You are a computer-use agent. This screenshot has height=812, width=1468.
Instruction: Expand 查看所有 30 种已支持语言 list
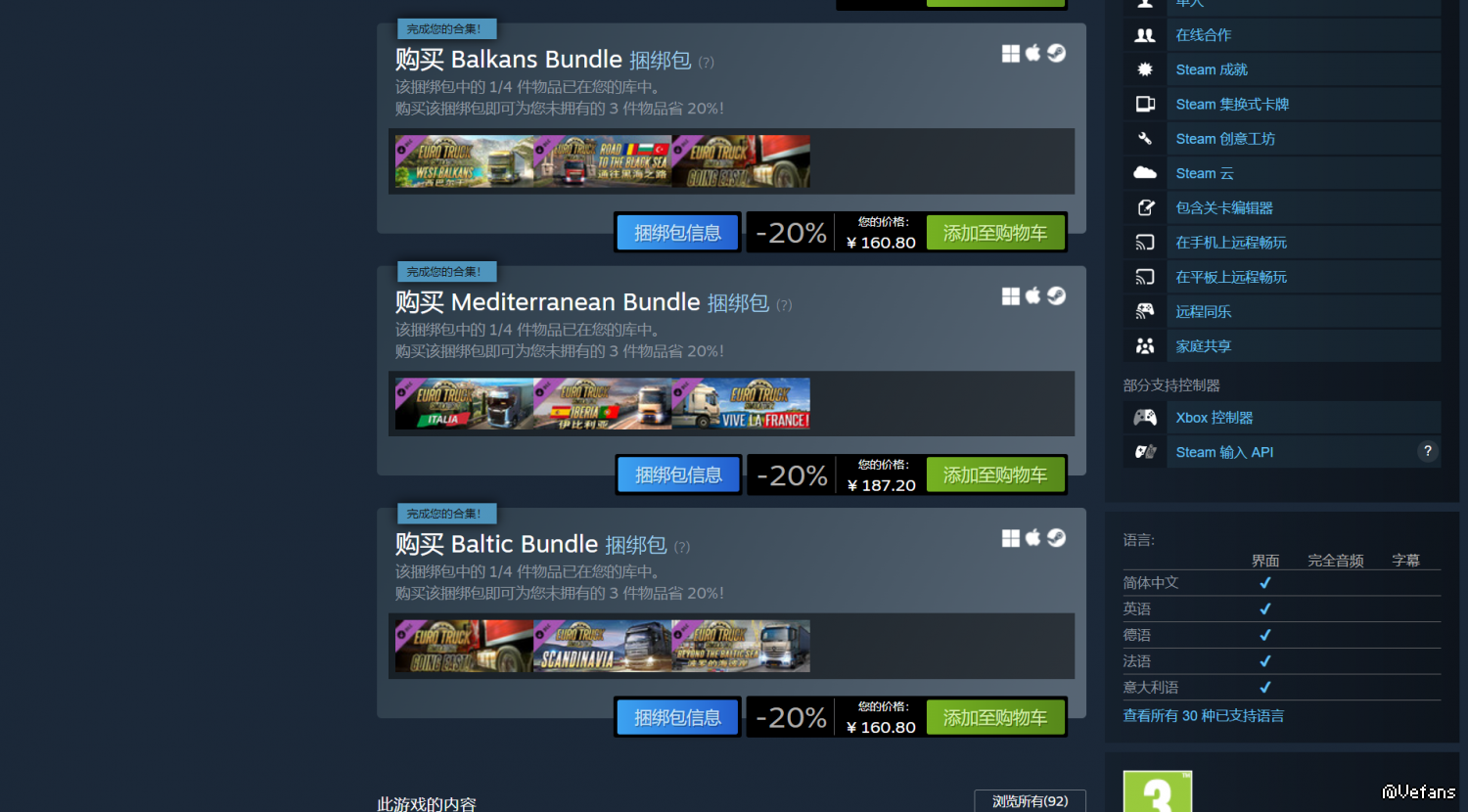tap(1203, 716)
